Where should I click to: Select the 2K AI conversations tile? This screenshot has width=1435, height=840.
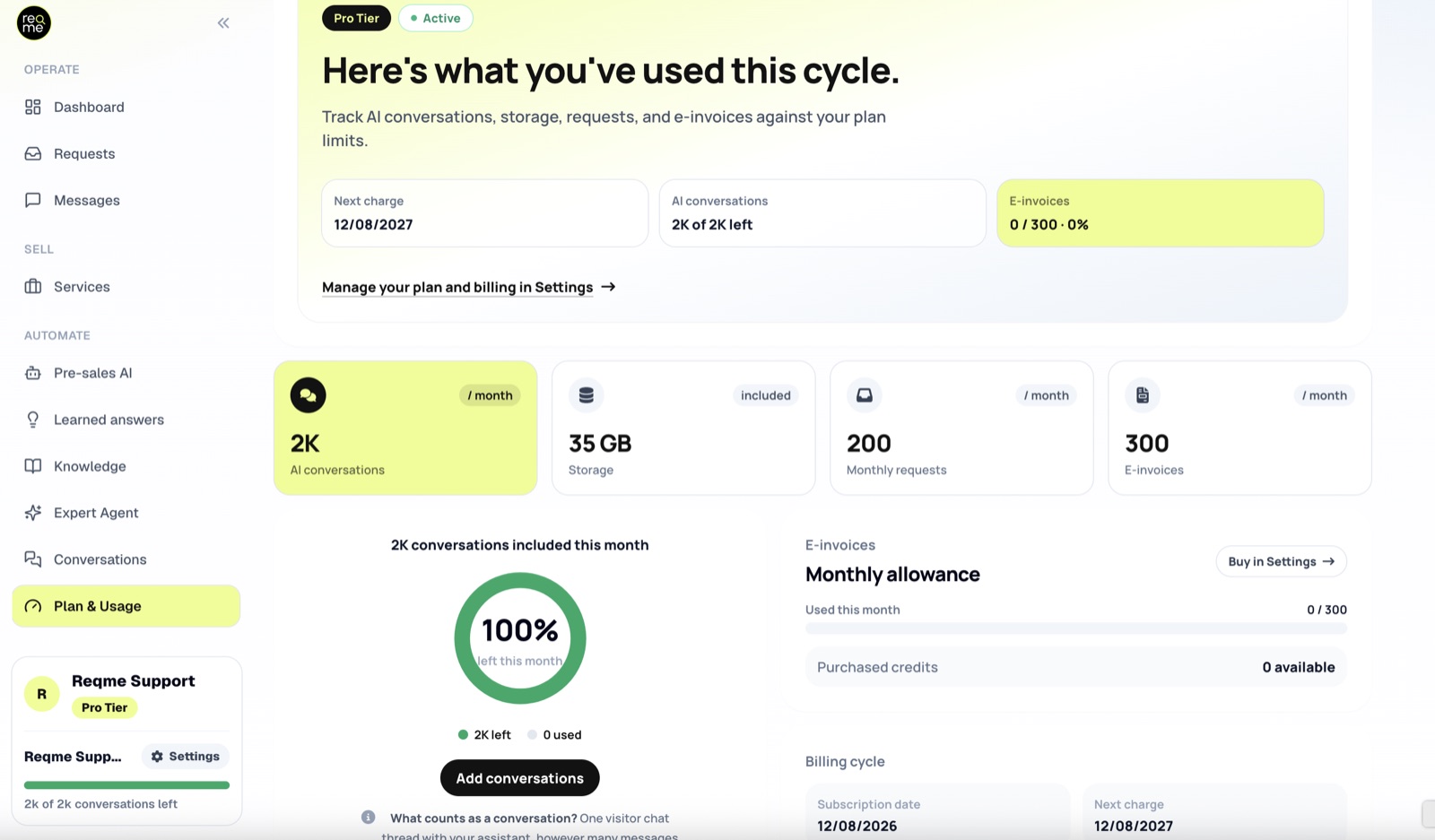(x=405, y=428)
